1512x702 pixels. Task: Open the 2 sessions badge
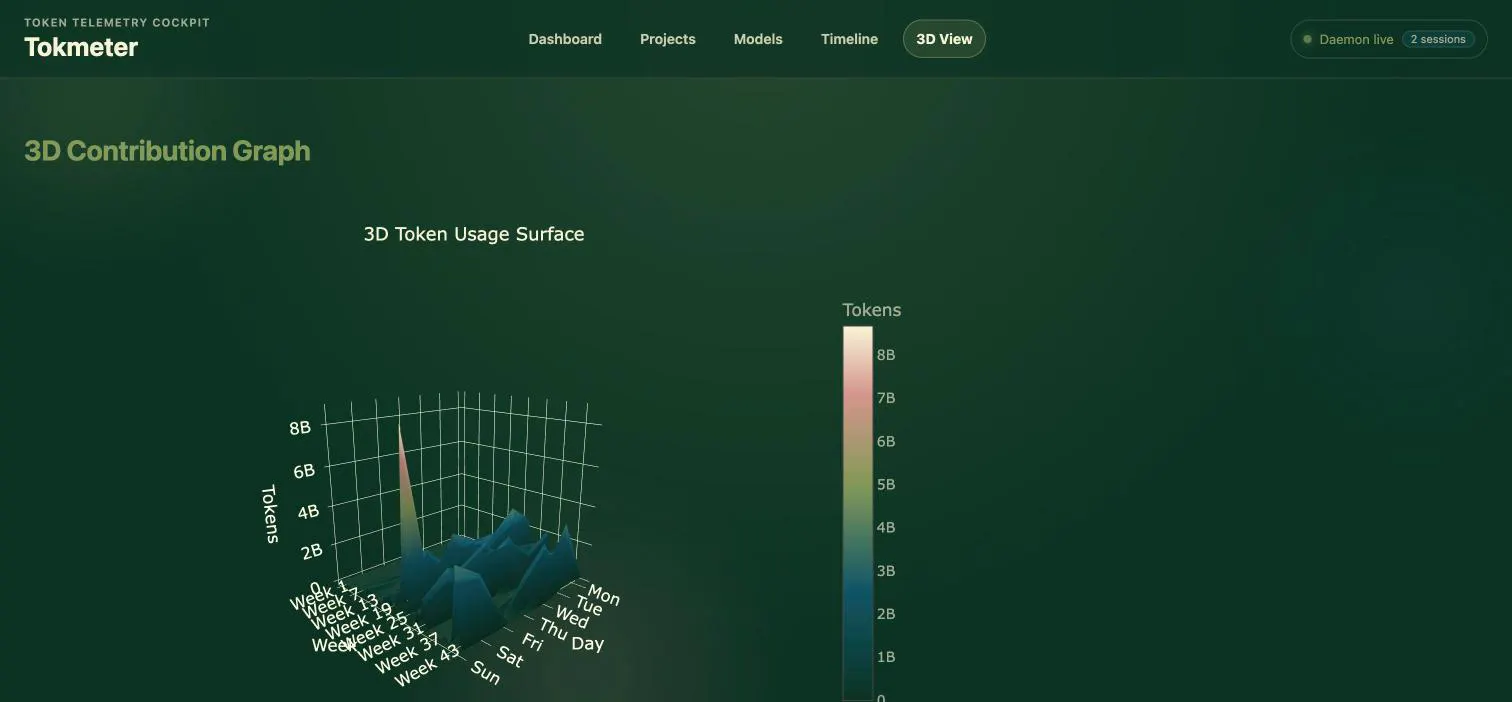pyautogui.click(x=1438, y=40)
